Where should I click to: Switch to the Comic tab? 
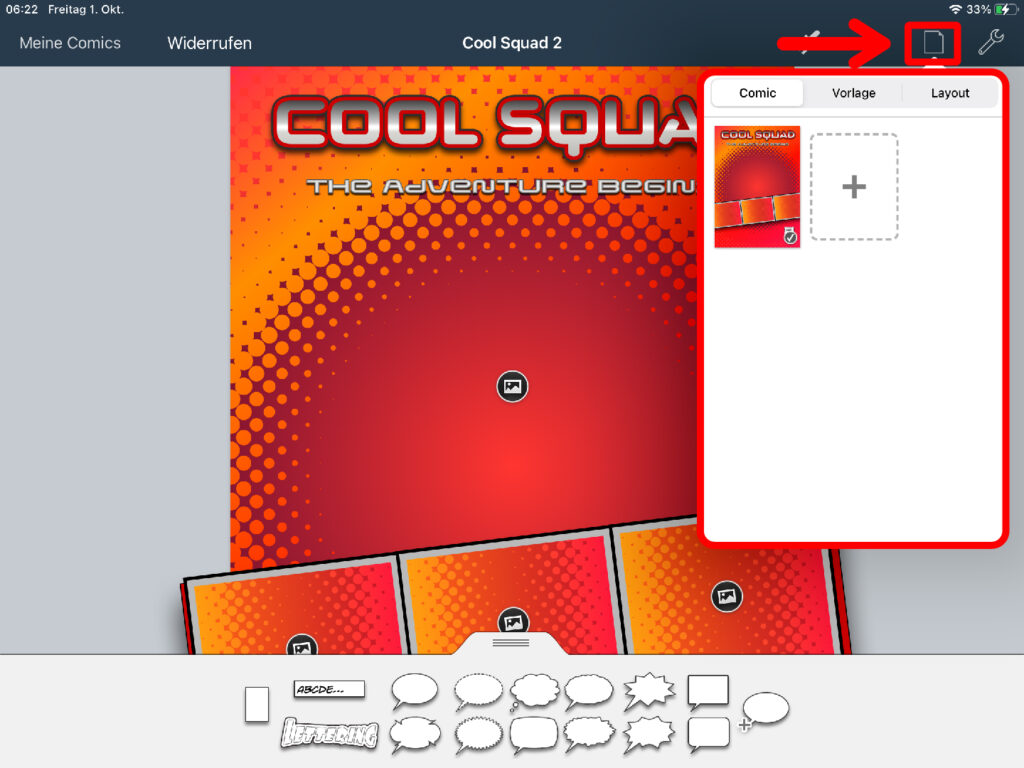click(757, 93)
